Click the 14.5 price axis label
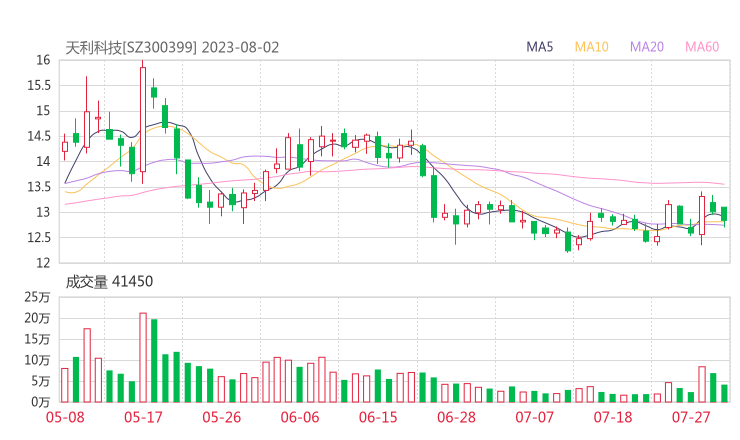 point(38,136)
